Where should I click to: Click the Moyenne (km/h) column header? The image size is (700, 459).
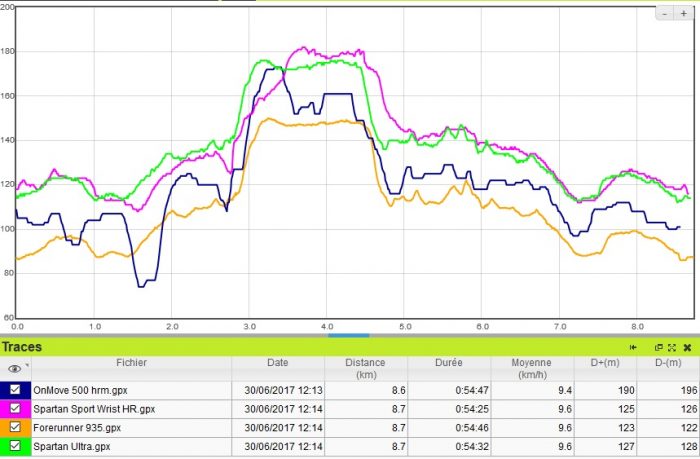coord(537,367)
